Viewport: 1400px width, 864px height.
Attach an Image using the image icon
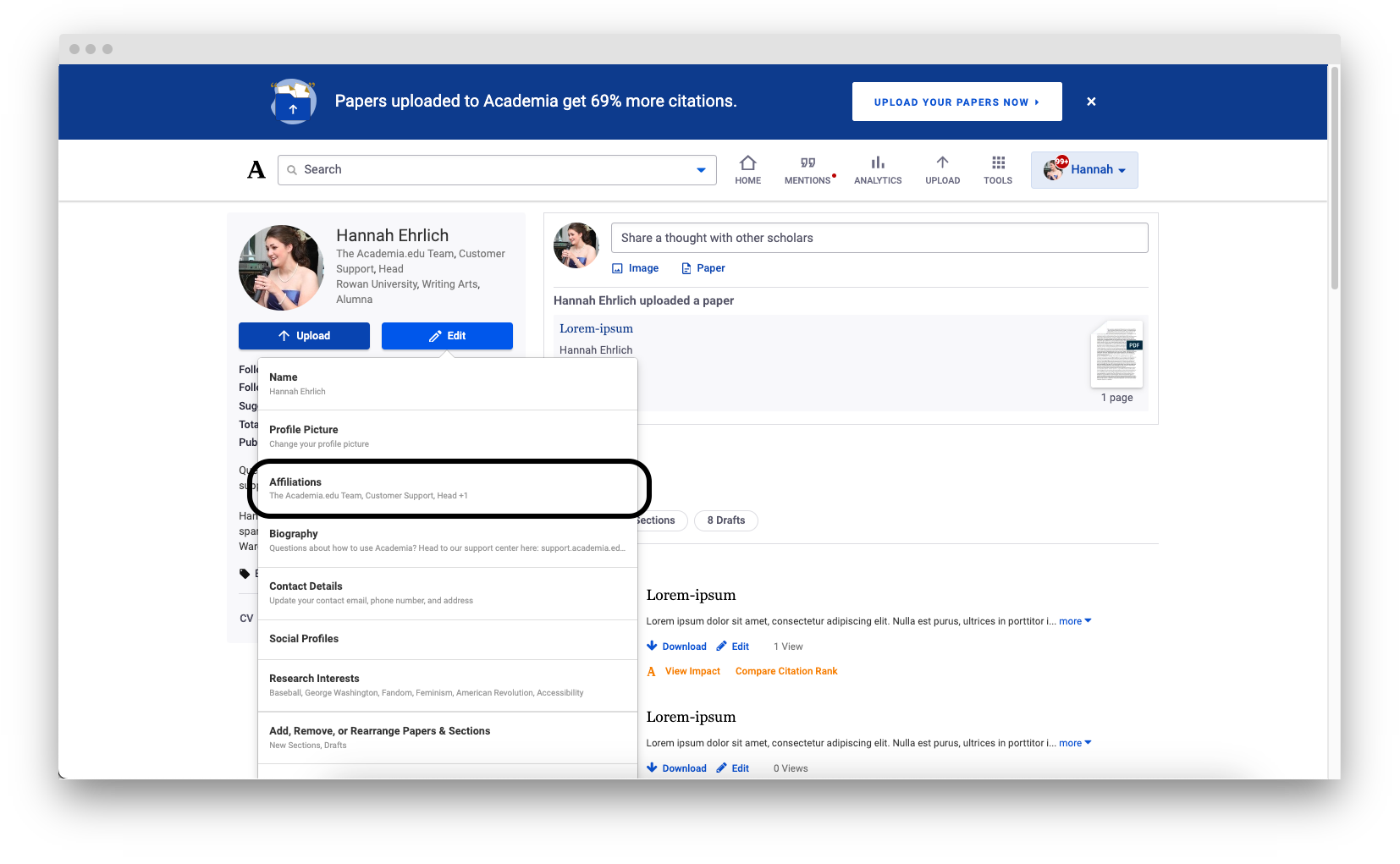coord(617,267)
